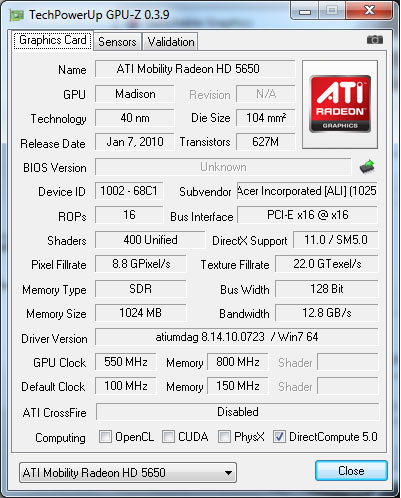The width and height of the screenshot is (401, 498).
Task: Click the Driver Version field atiumdag 8.14.10.0723
Action: click(237, 337)
